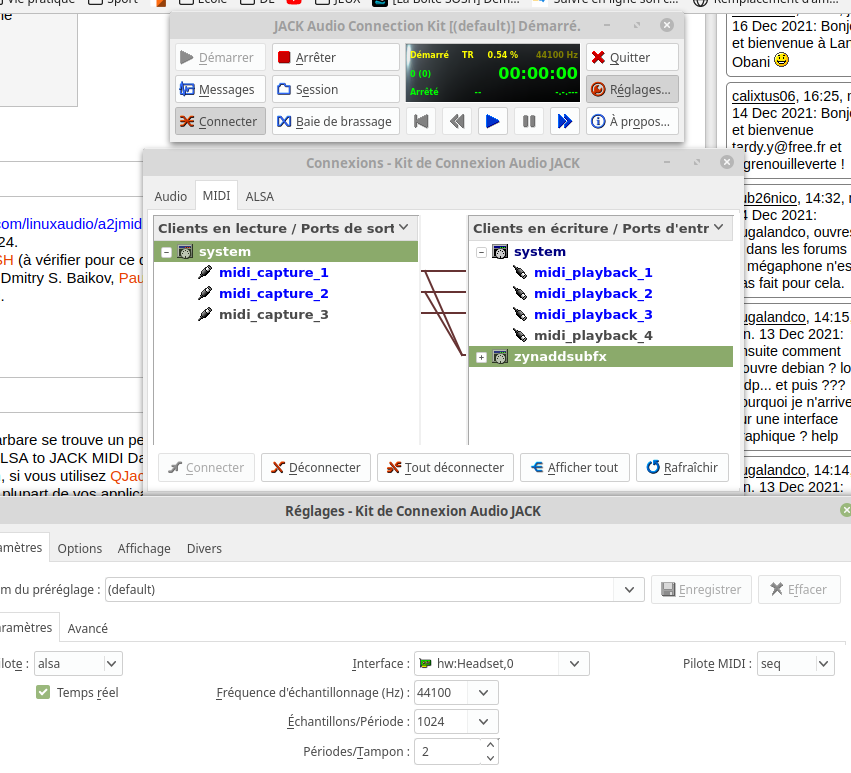Expand the zynaddsubfx client node
The image size is (851, 773).
tap(481, 357)
